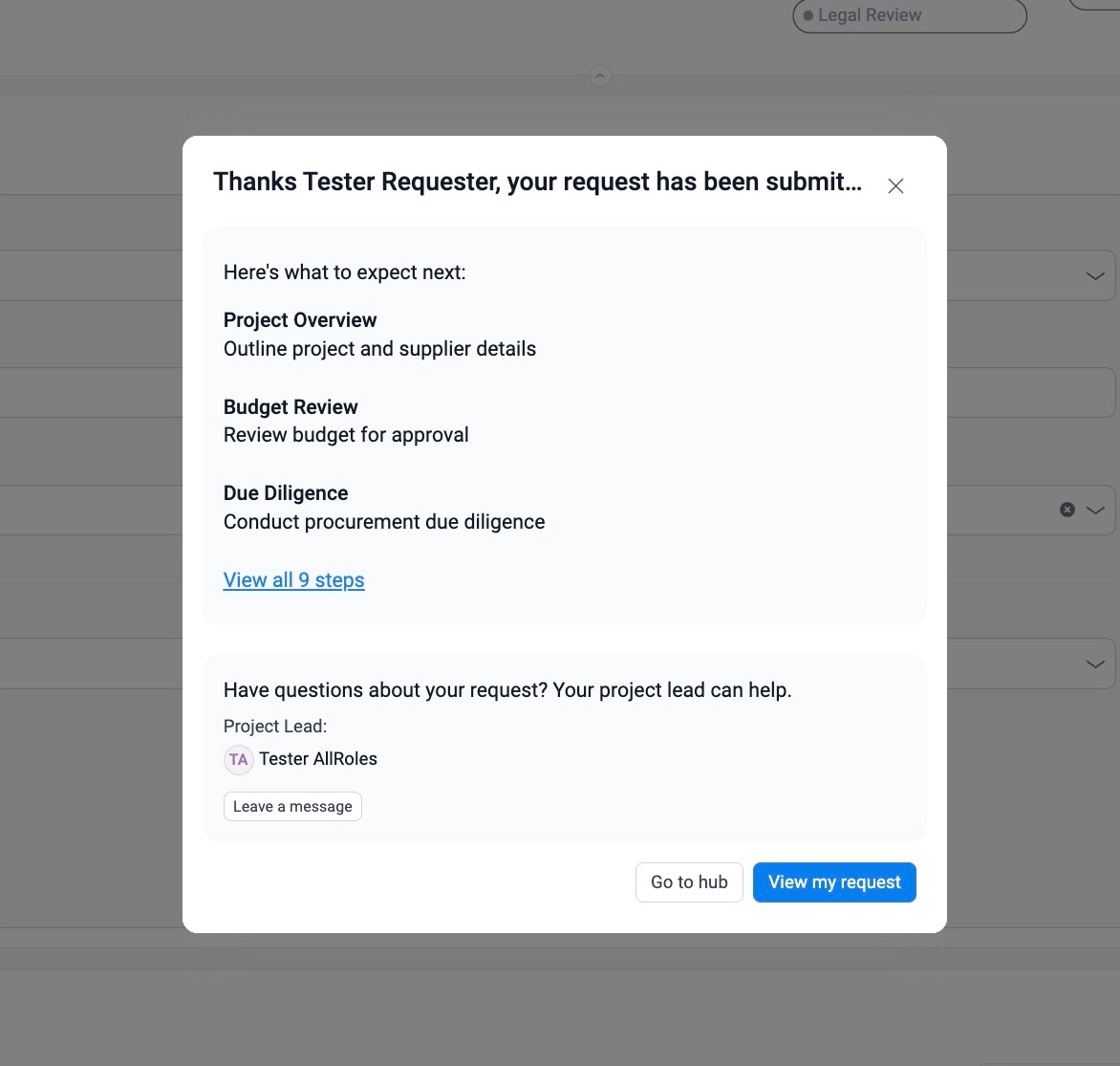The image size is (1120, 1066).
Task: Click the dialog title starting with Thanks Tester Requester
Action: click(537, 183)
